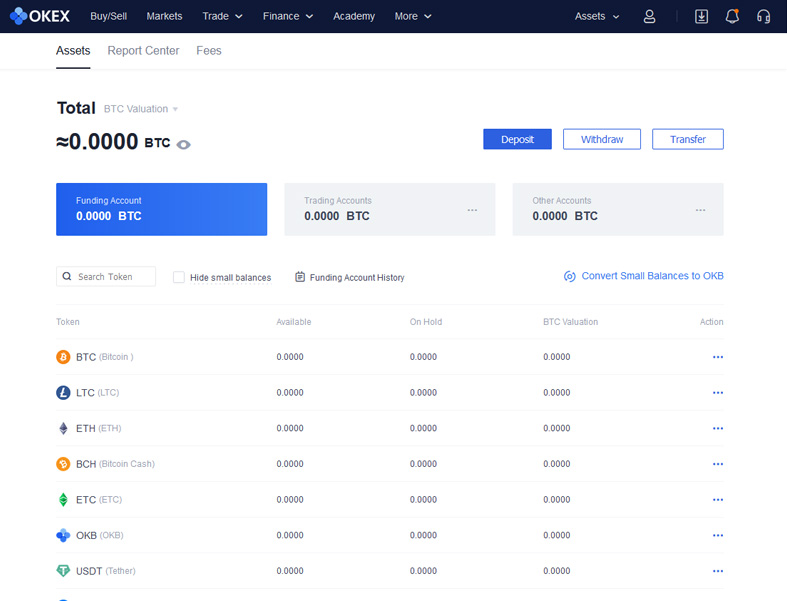Viewport: 787px width, 601px height.
Task: Click the On Hold column header
Action: [x=426, y=322]
